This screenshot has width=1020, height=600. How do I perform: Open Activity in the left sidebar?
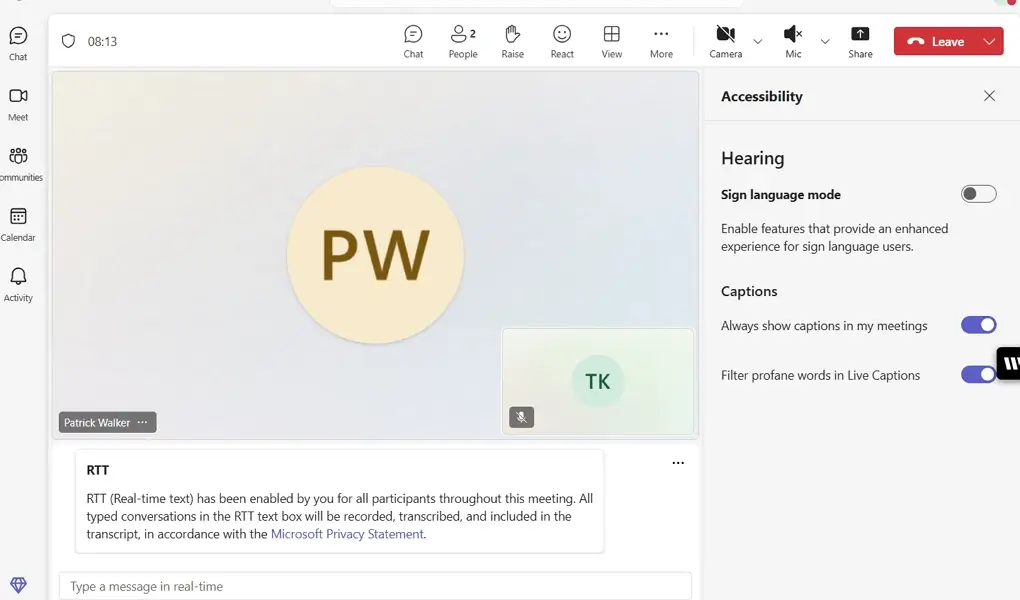(19, 283)
